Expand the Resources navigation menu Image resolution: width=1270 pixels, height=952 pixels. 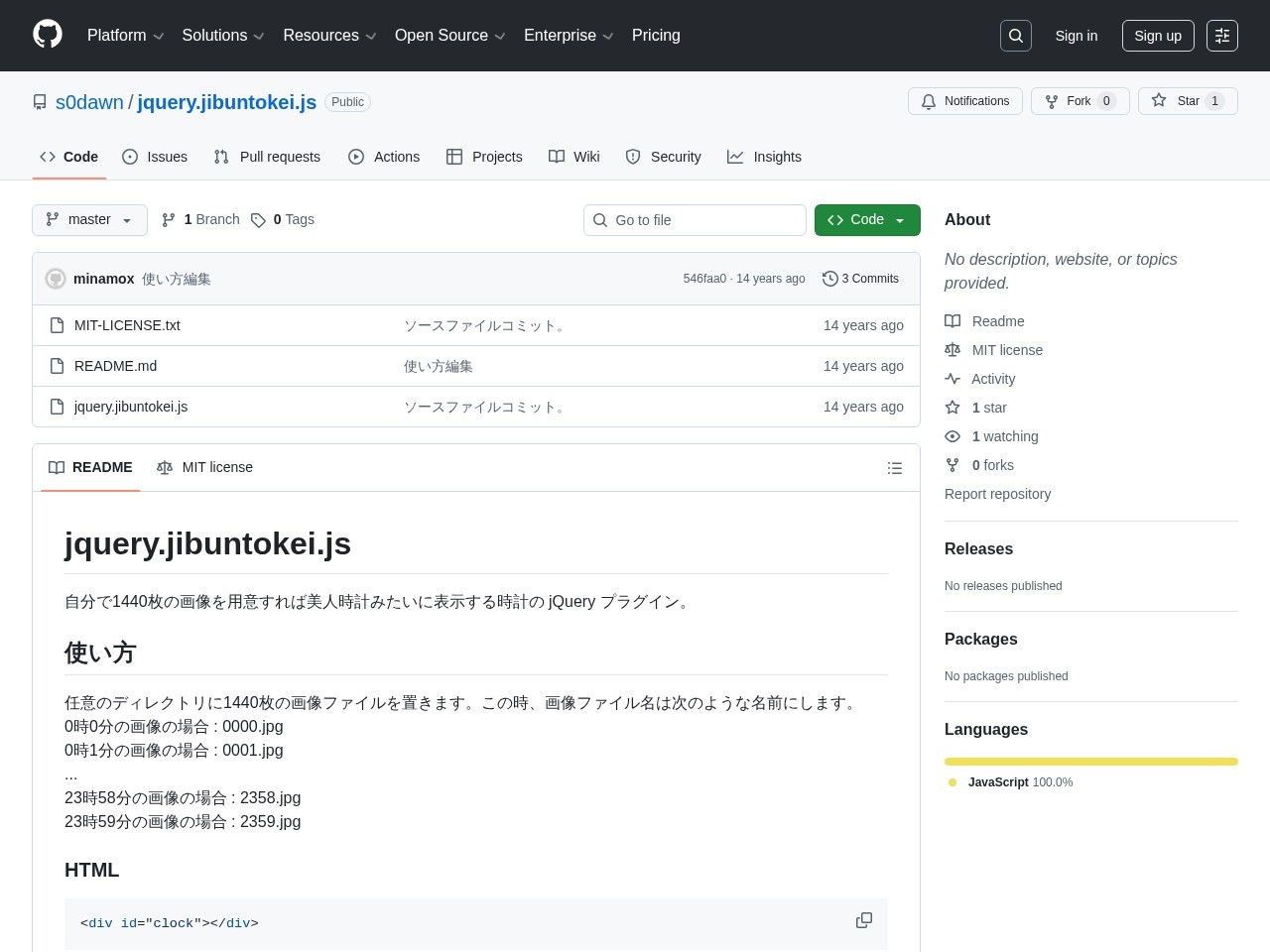[329, 36]
